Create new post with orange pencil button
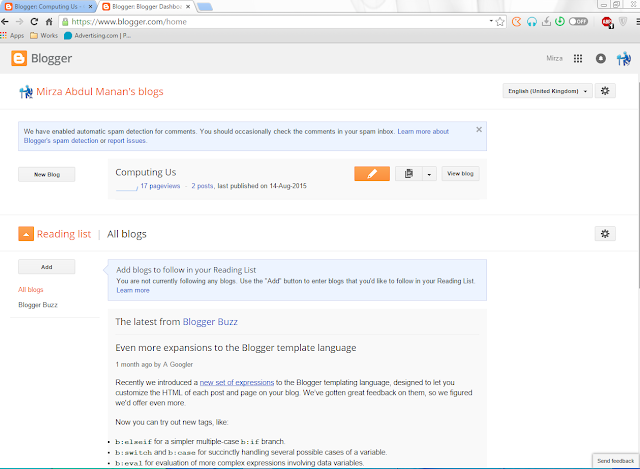This screenshot has width=640, height=469. (x=372, y=173)
